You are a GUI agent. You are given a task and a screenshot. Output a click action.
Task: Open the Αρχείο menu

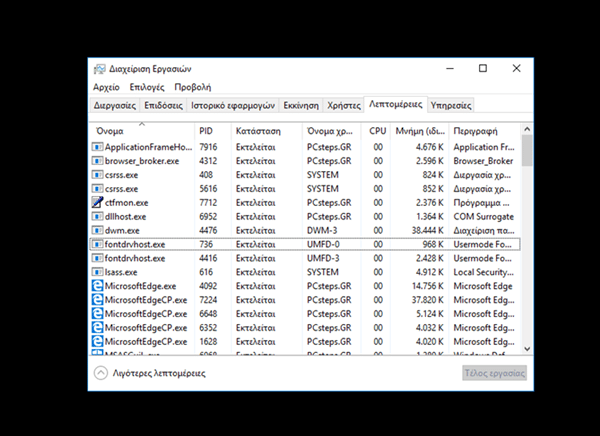click(x=106, y=87)
